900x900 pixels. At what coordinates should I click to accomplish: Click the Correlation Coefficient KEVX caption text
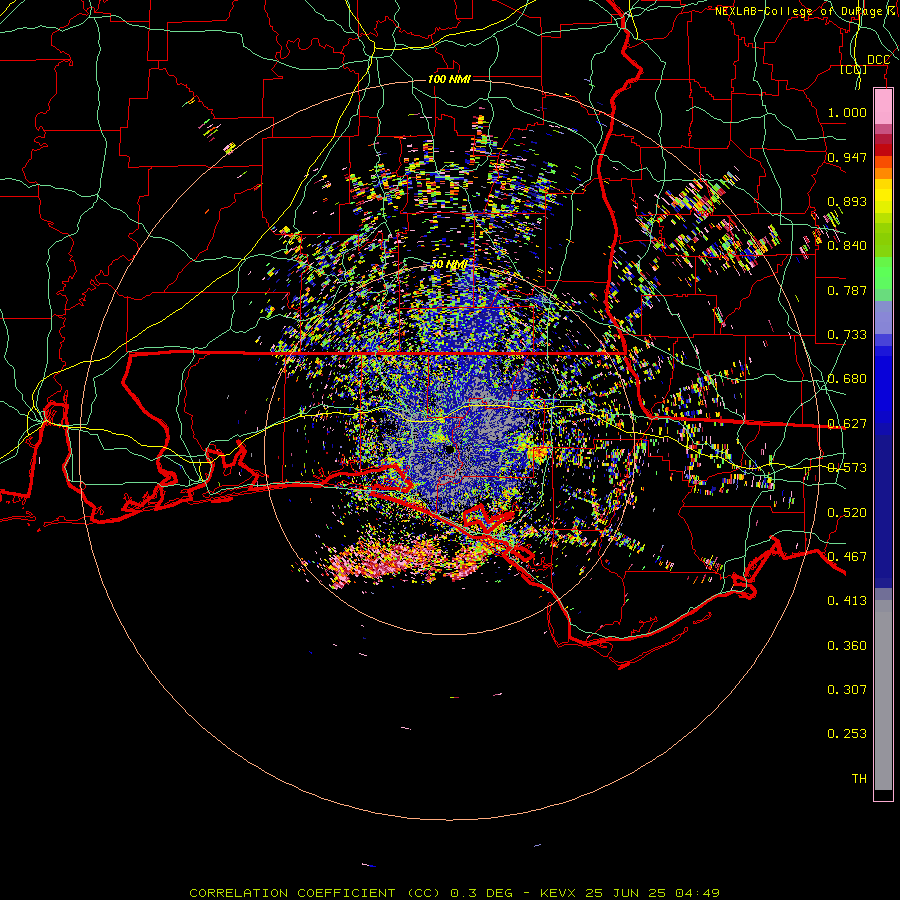tap(454, 893)
